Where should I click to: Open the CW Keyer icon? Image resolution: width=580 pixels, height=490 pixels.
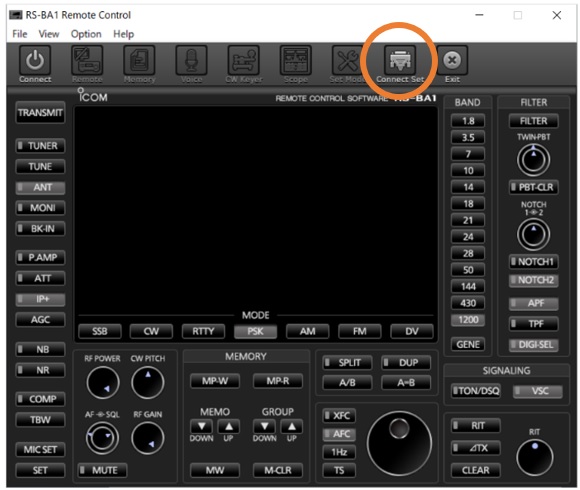click(243, 60)
